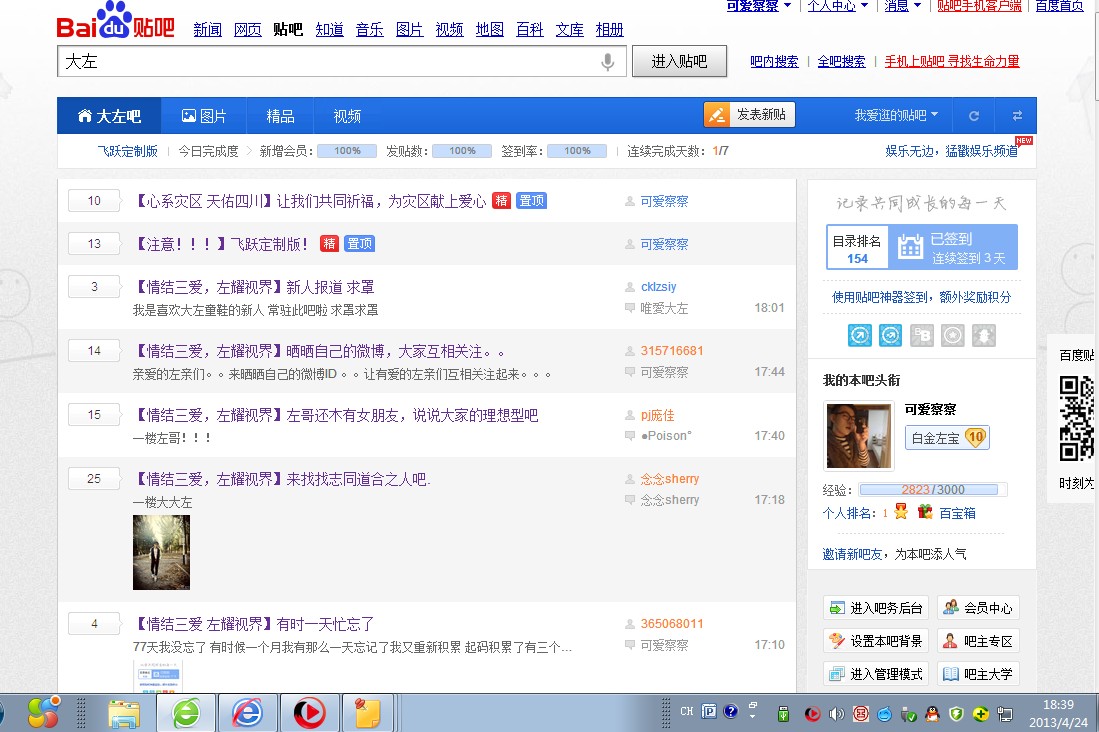Switch to the 精品 tab
The image size is (1099, 732).
point(280,116)
